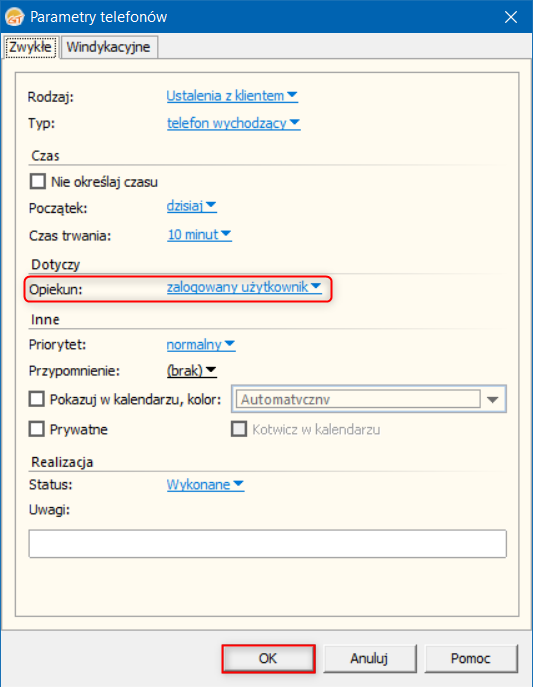Switch to the Windykacyjne tab

[109, 47]
